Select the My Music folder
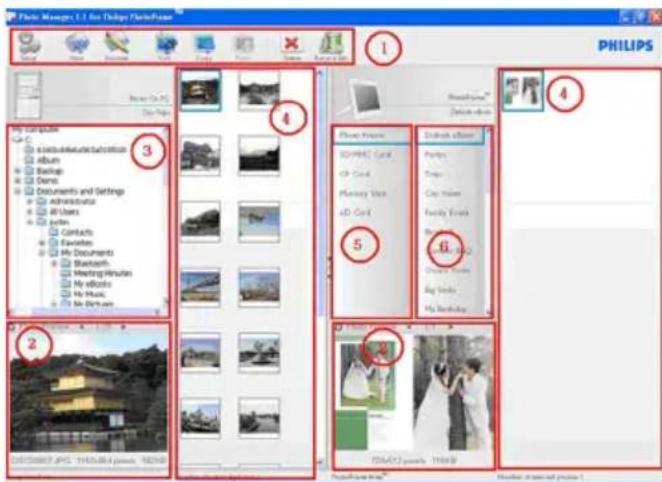662x482 pixels. pyautogui.click(x=83, y=294)
